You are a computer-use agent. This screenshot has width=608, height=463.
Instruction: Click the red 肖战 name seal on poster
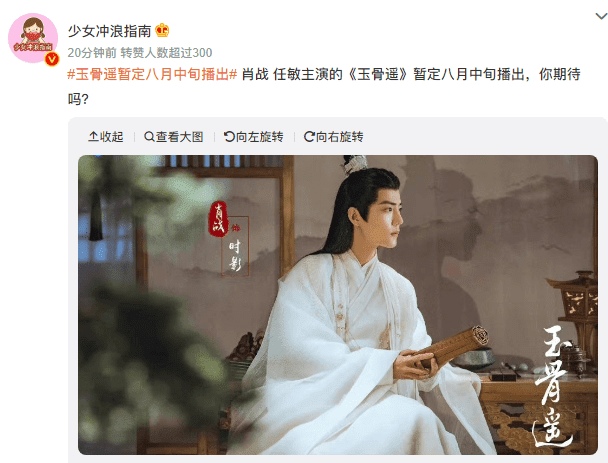point(218,219)
